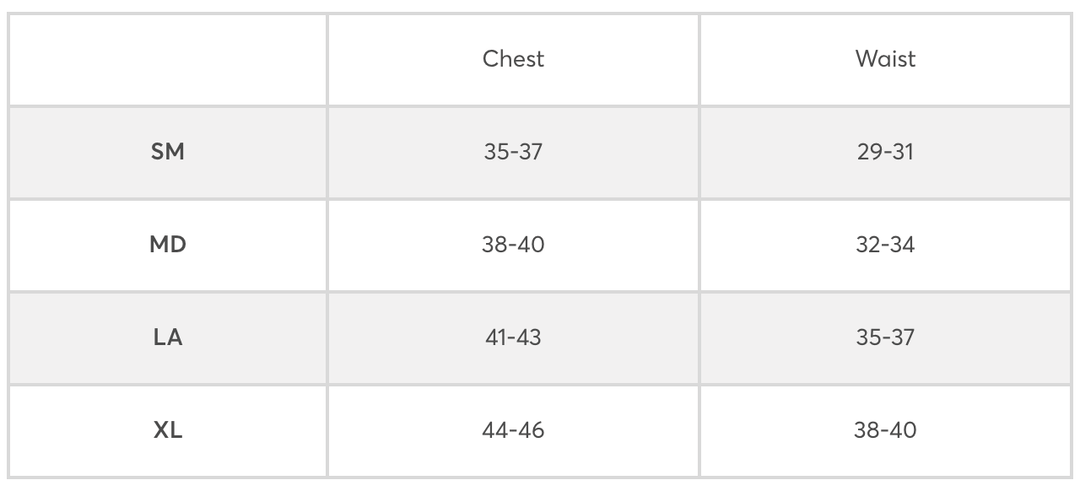The image size is (1080, 491).
Task: Click the empty top-left header cell
Action: click(168, 59)
